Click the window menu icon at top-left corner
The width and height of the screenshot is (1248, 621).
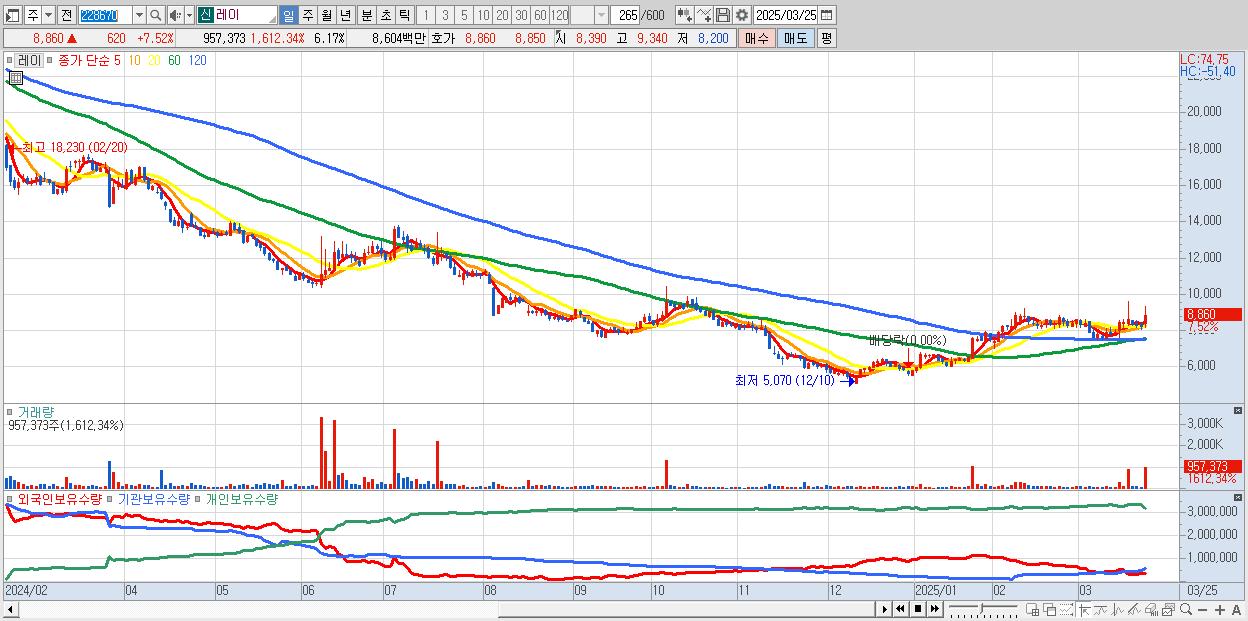13,15
